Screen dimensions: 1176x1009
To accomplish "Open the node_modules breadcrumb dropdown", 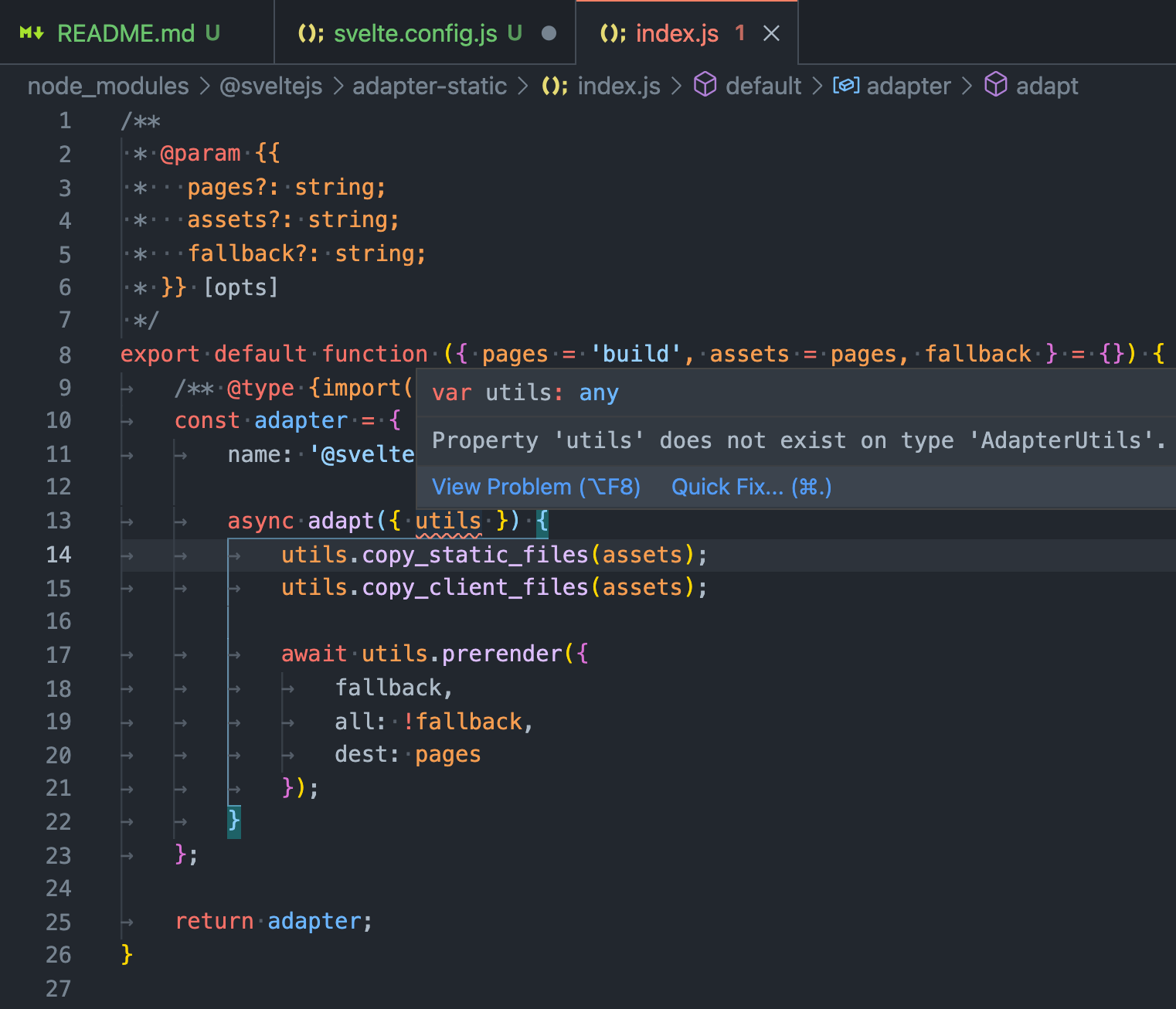I will click(107, 86).
